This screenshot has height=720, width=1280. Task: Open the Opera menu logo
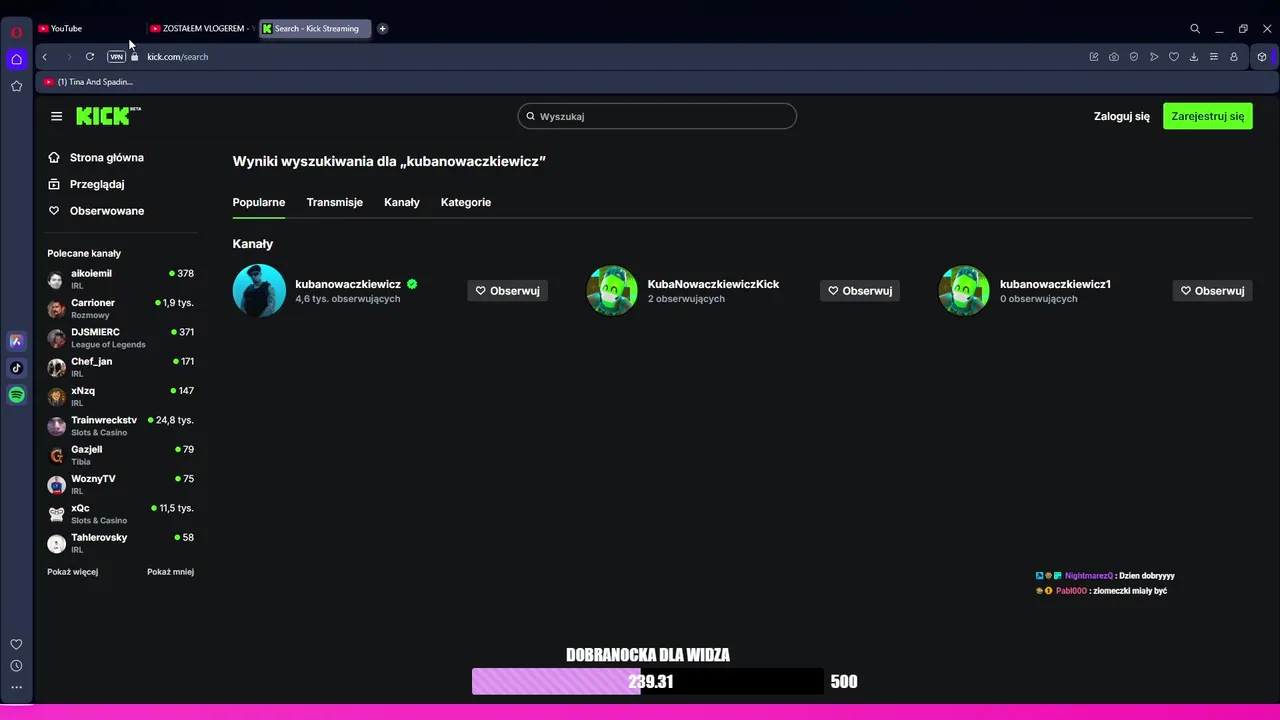click(x=16, y=32)
